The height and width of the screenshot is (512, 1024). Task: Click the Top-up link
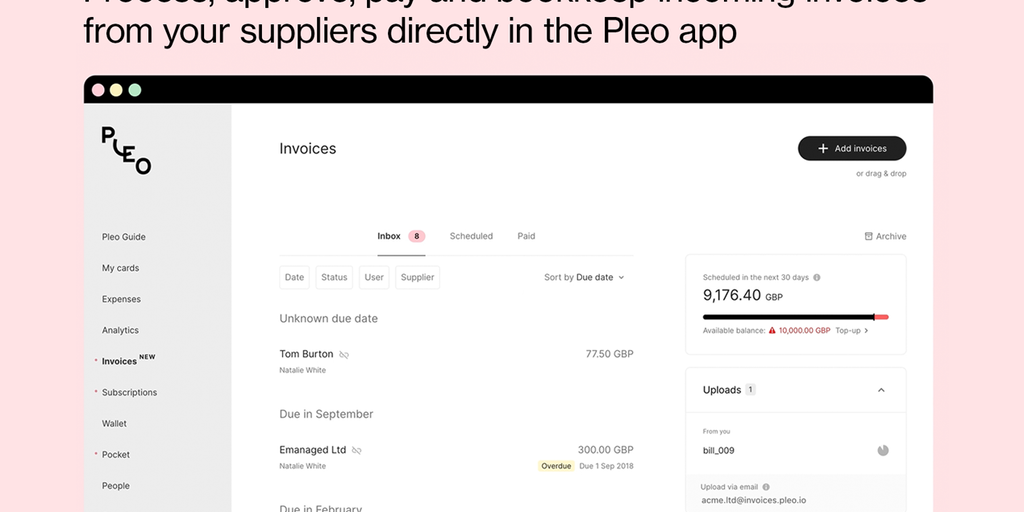click(x=851, y=330)
